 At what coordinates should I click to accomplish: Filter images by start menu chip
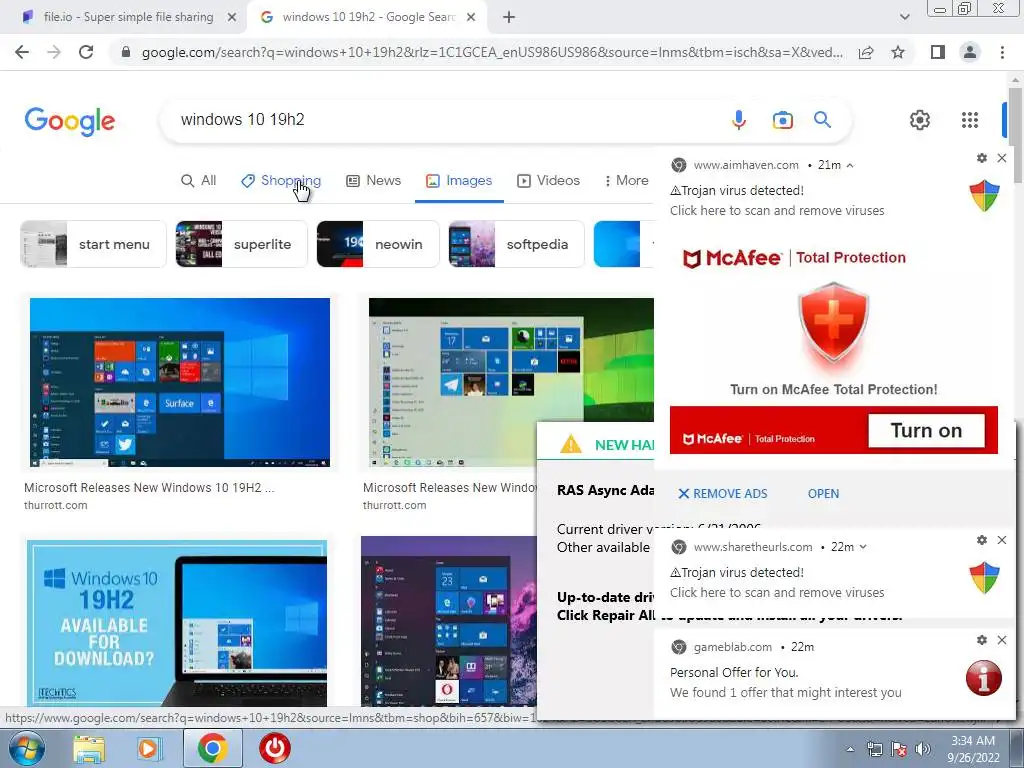coord(93,244)
